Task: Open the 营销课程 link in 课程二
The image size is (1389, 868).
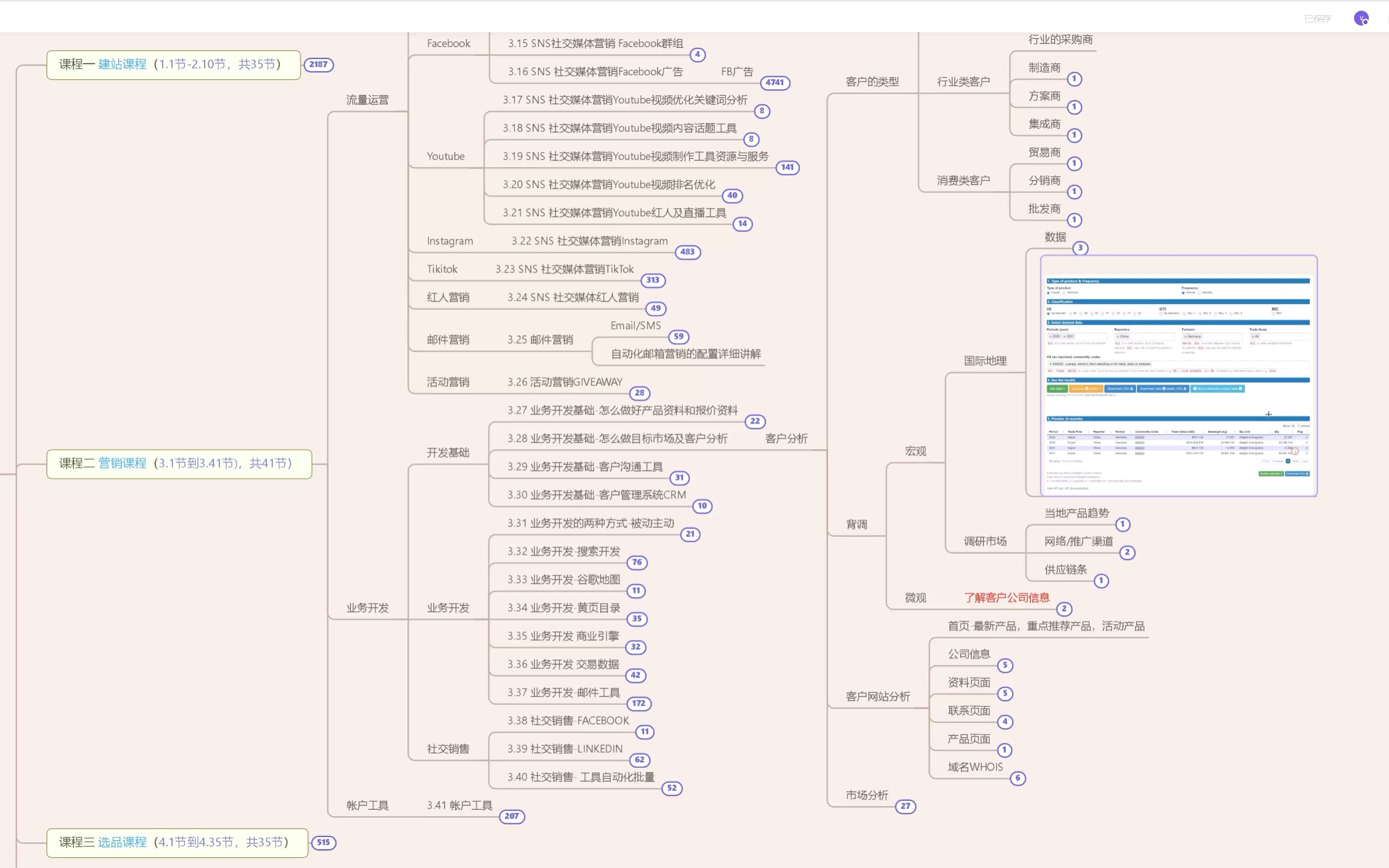Action: pos(122,463)
